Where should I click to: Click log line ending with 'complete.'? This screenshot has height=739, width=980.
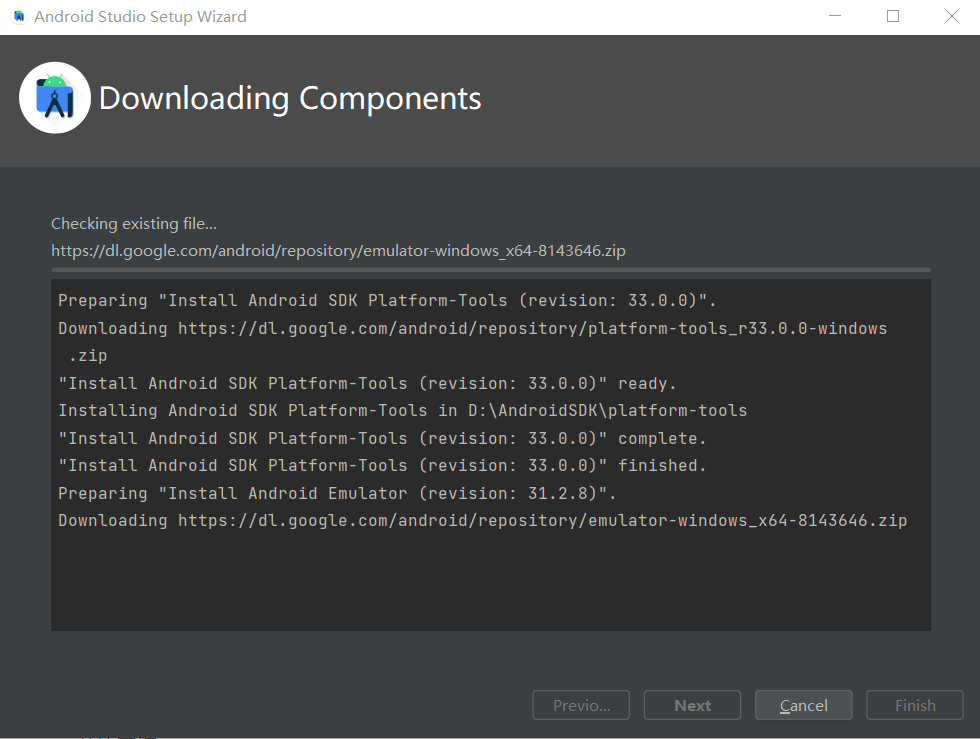382,438
